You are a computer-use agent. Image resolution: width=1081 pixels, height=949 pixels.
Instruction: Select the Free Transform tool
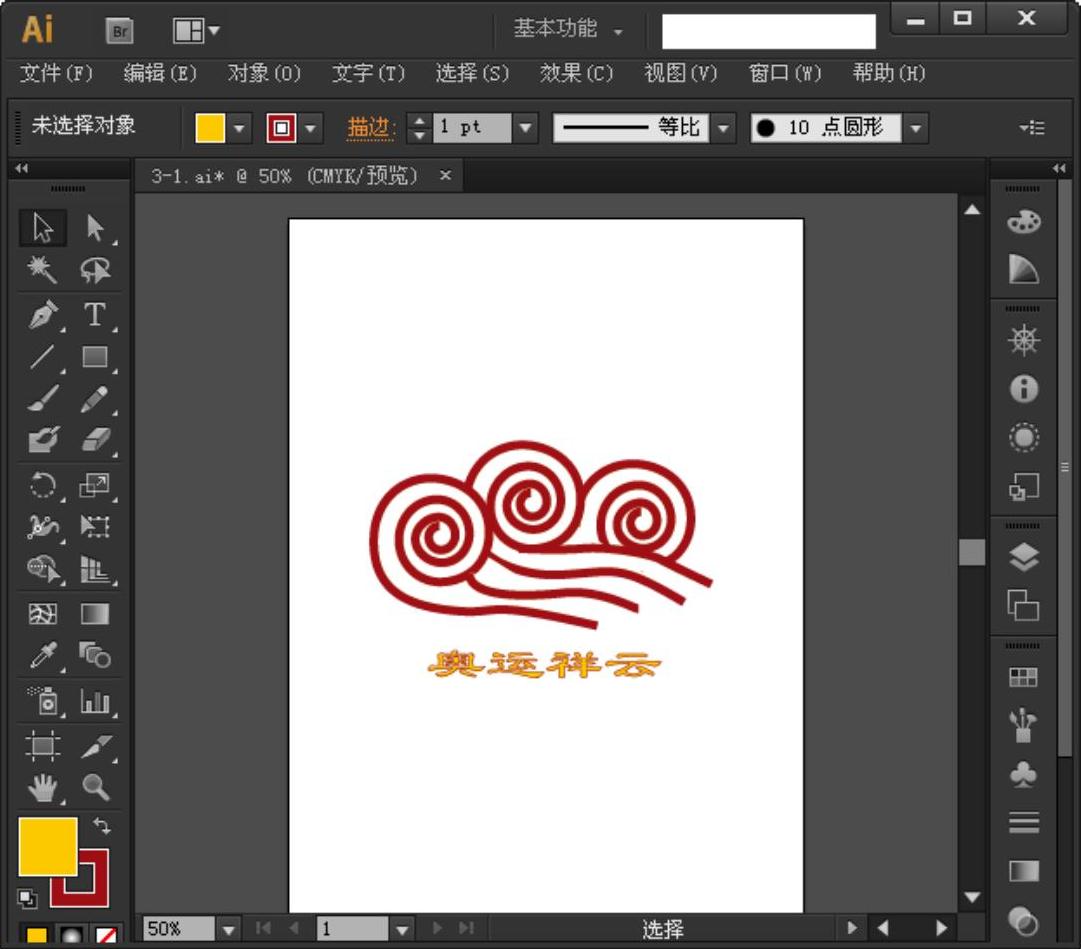95,527
